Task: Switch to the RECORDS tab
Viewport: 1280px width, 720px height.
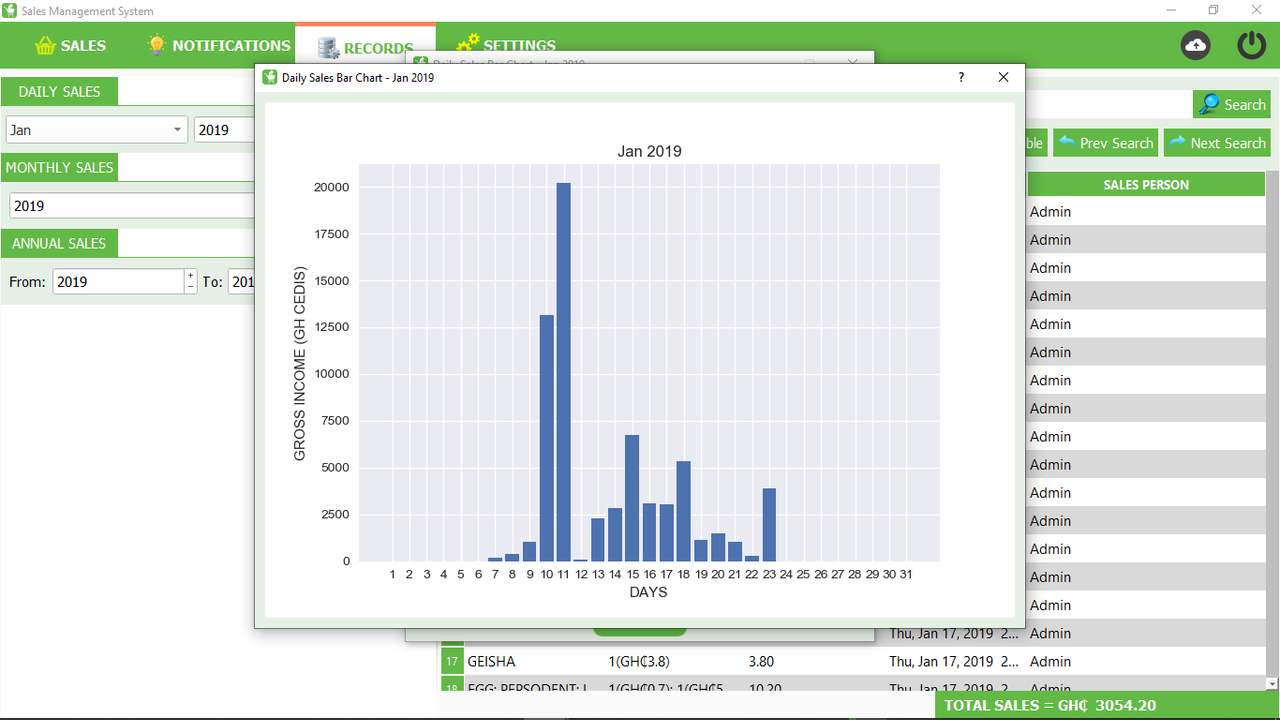Action: click(x=365, y=47)
